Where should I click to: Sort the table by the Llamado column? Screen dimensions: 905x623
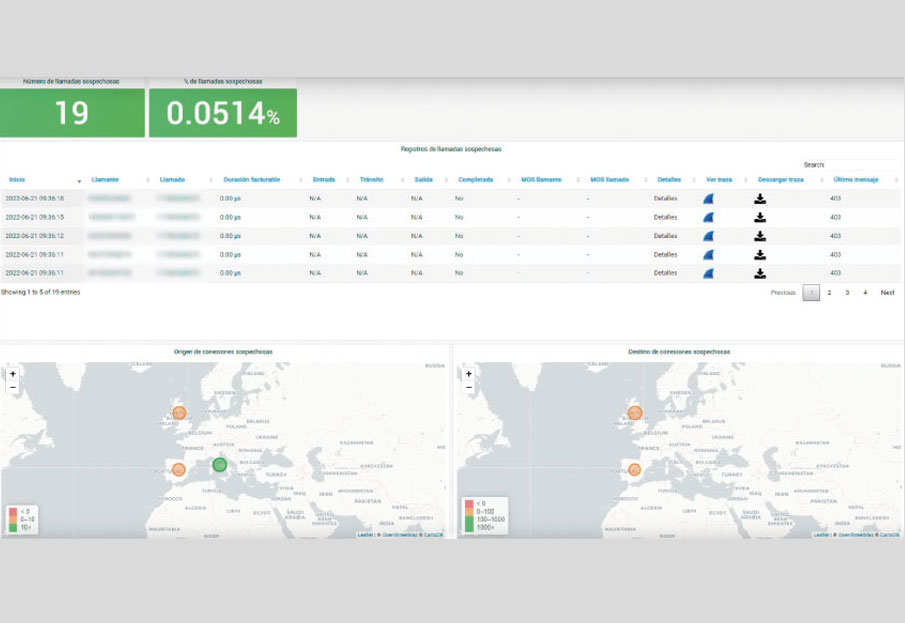point(172,180)
